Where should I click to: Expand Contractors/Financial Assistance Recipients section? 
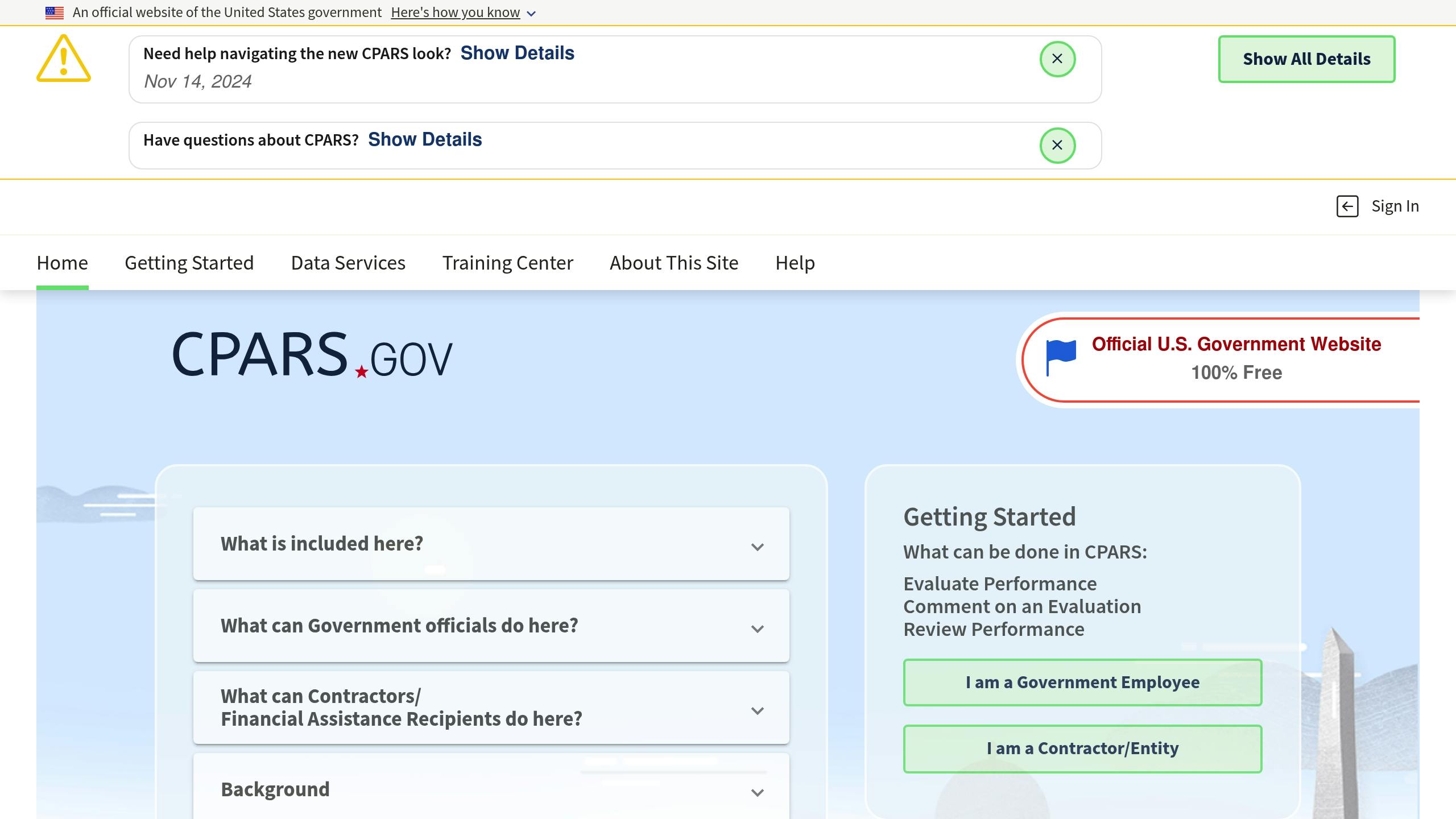coord(491,708)
